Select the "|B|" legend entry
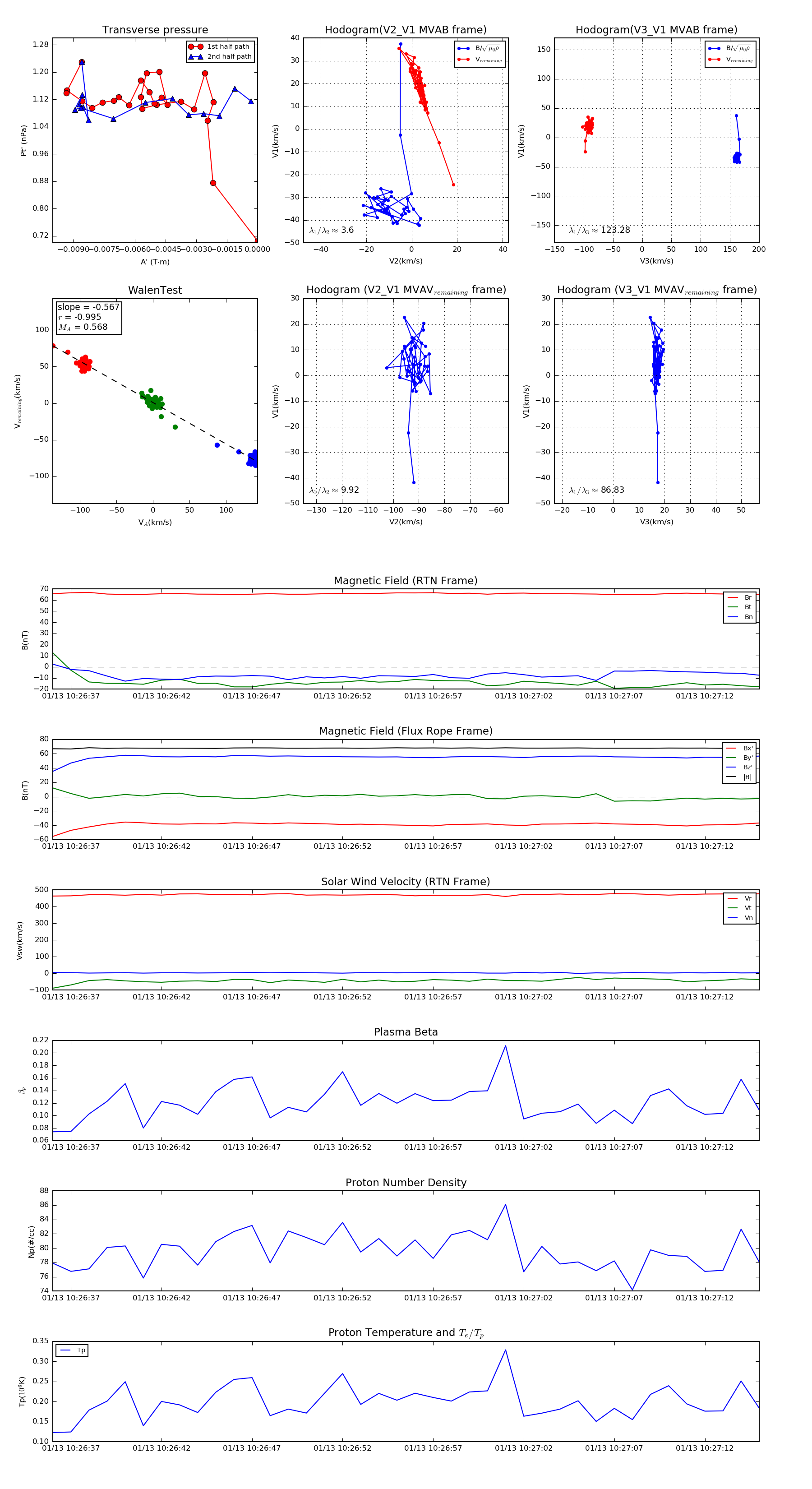 coord(740,777)
